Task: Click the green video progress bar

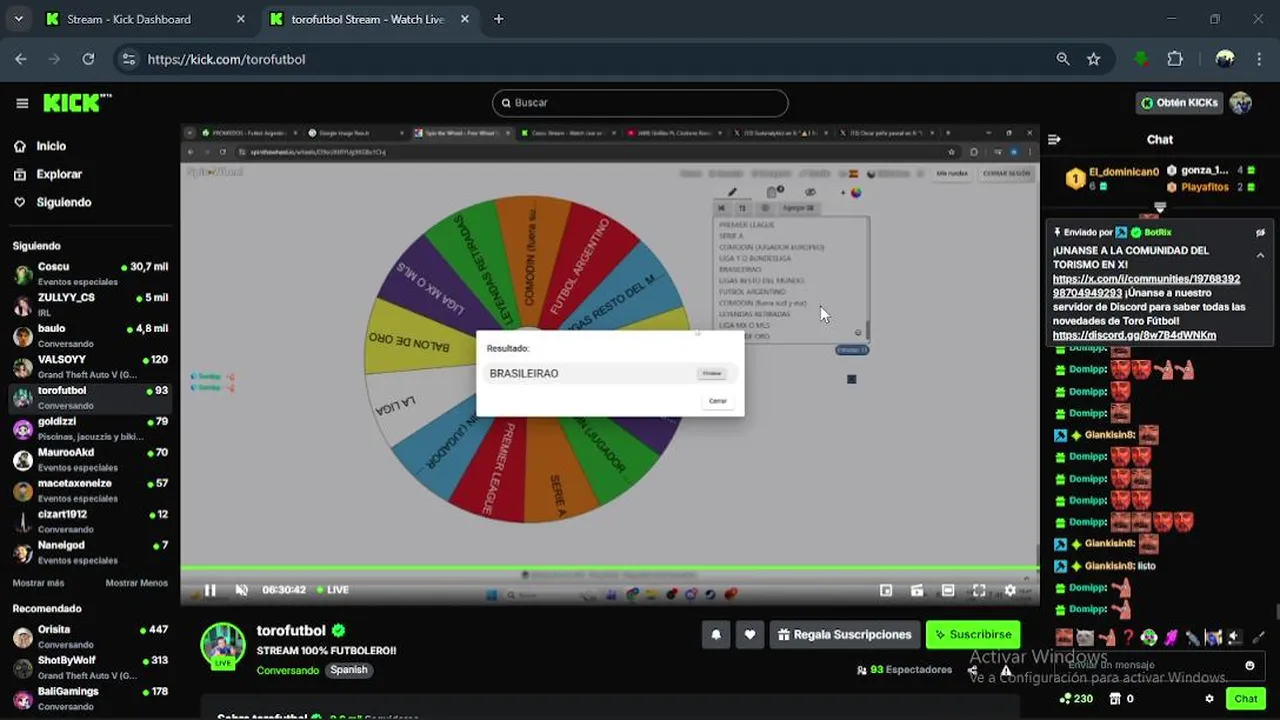Action: pyautogui.click(x=609, y=569)
